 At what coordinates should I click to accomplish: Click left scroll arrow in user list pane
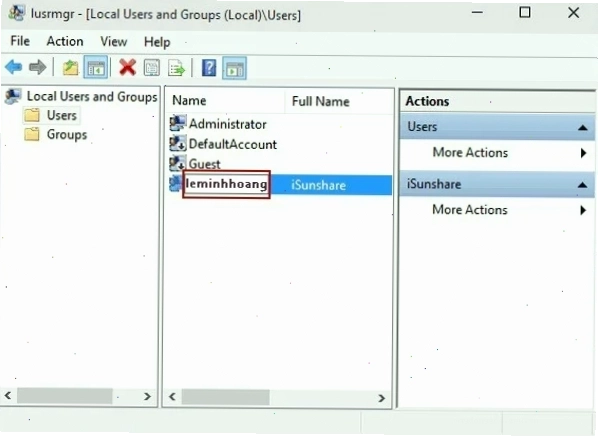click(172, 397)
